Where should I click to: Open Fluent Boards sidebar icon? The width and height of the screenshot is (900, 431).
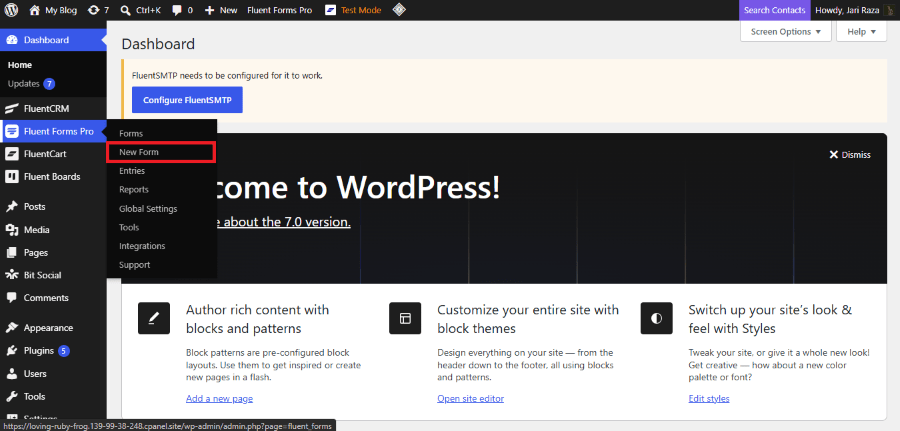pos(12,177)
